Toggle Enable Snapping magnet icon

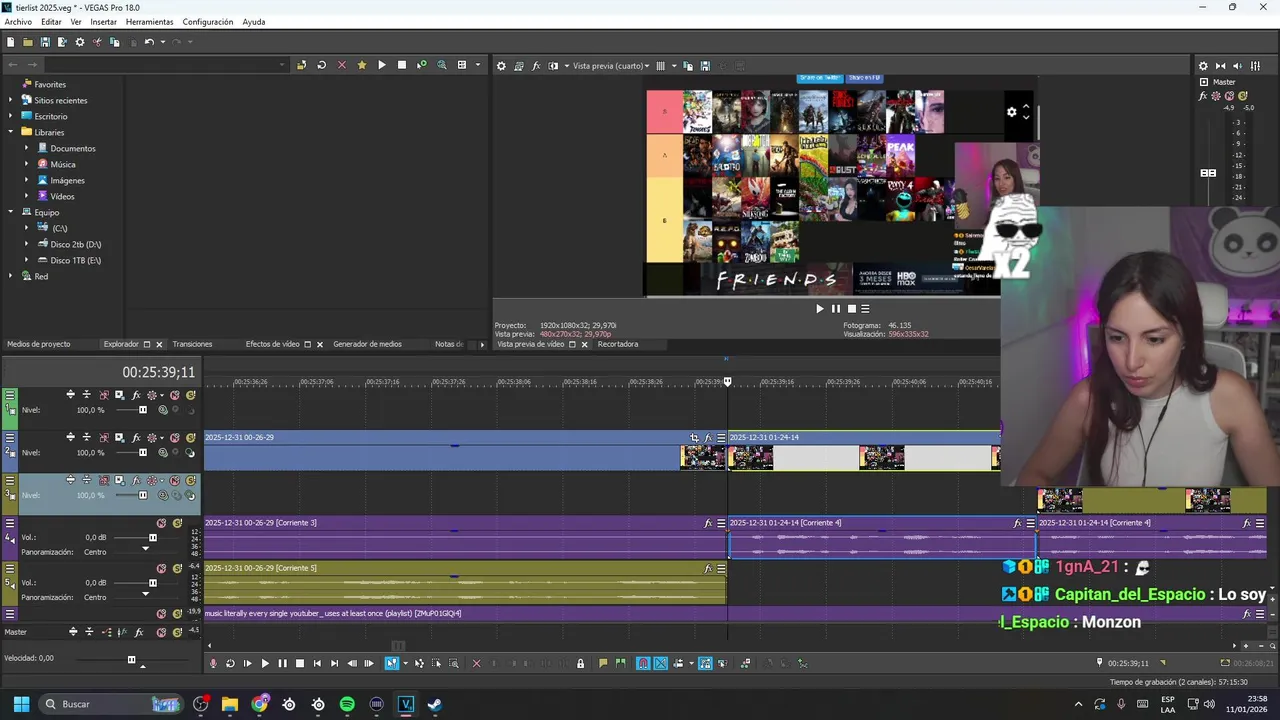point(643,663)
